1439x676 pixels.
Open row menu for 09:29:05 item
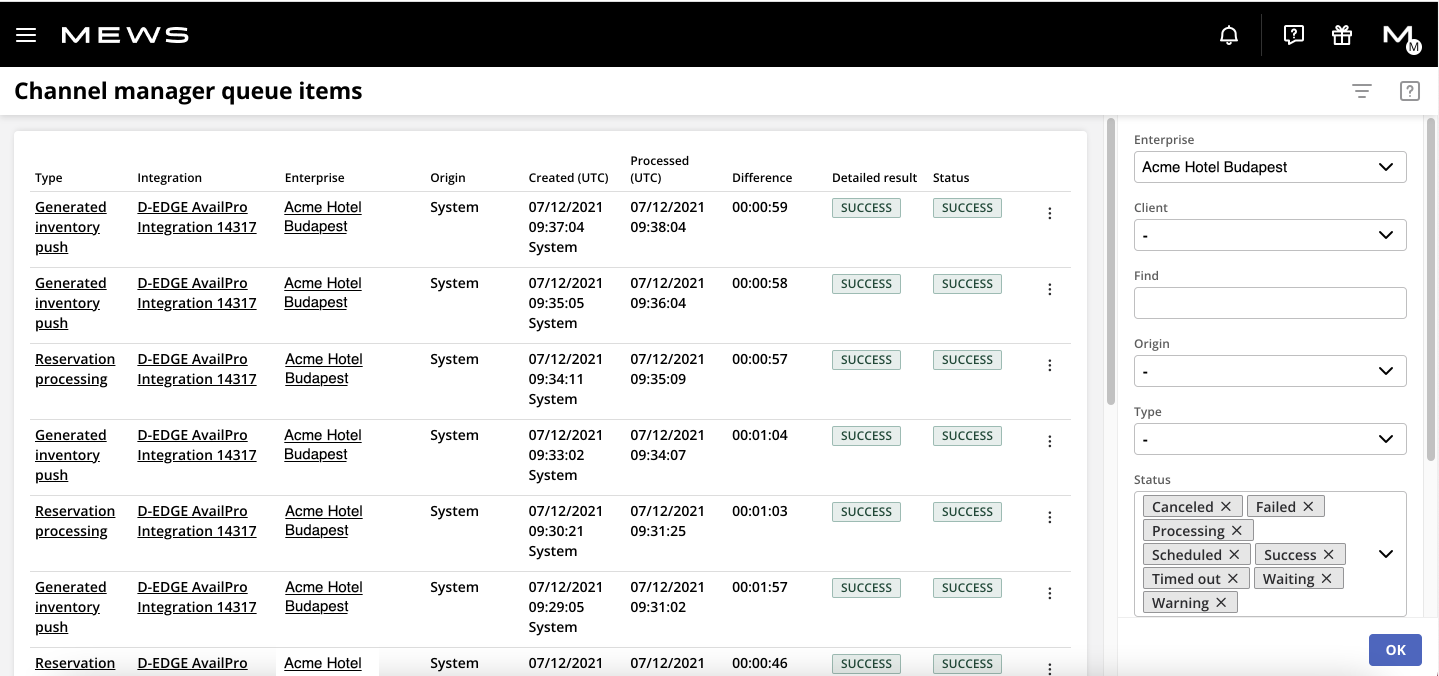(x=1049, y=593)
